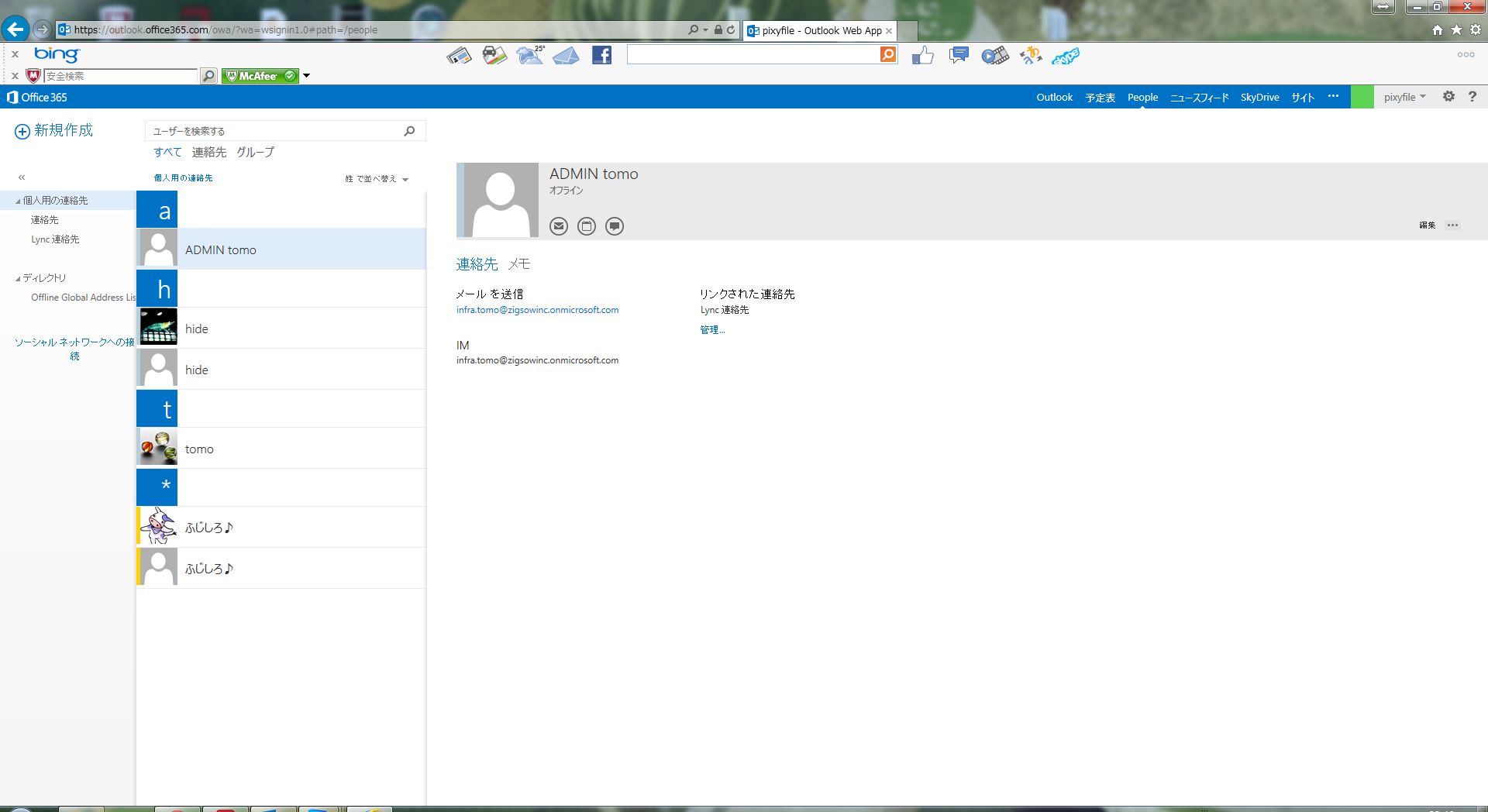This screenshot has height=812, width=1488.
Task: Click the thumbs up icon in Bing toolbar
Action: pos(922,55)
